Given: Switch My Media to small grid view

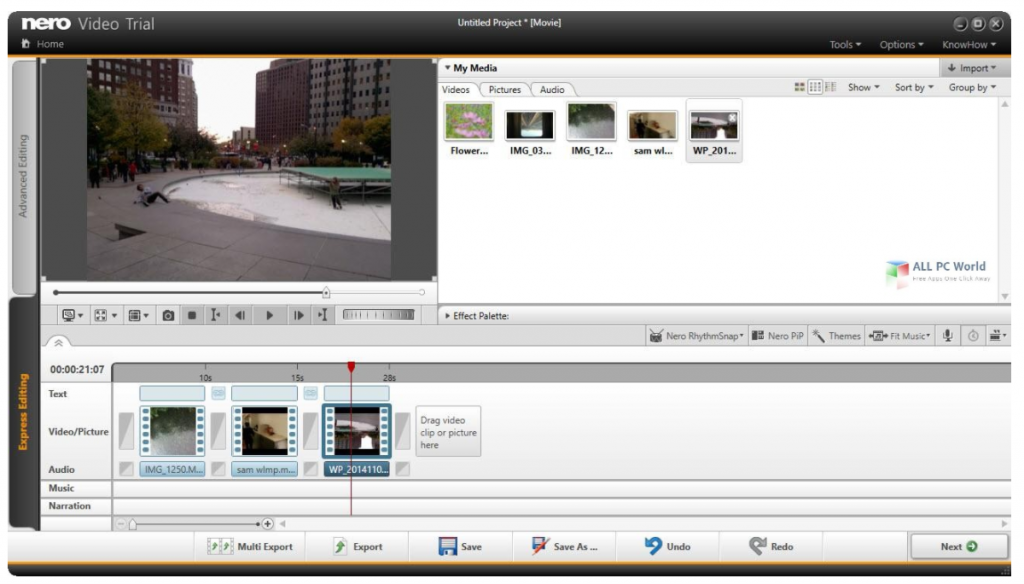Looking at the screenshot, I should [x=815, y=87].
